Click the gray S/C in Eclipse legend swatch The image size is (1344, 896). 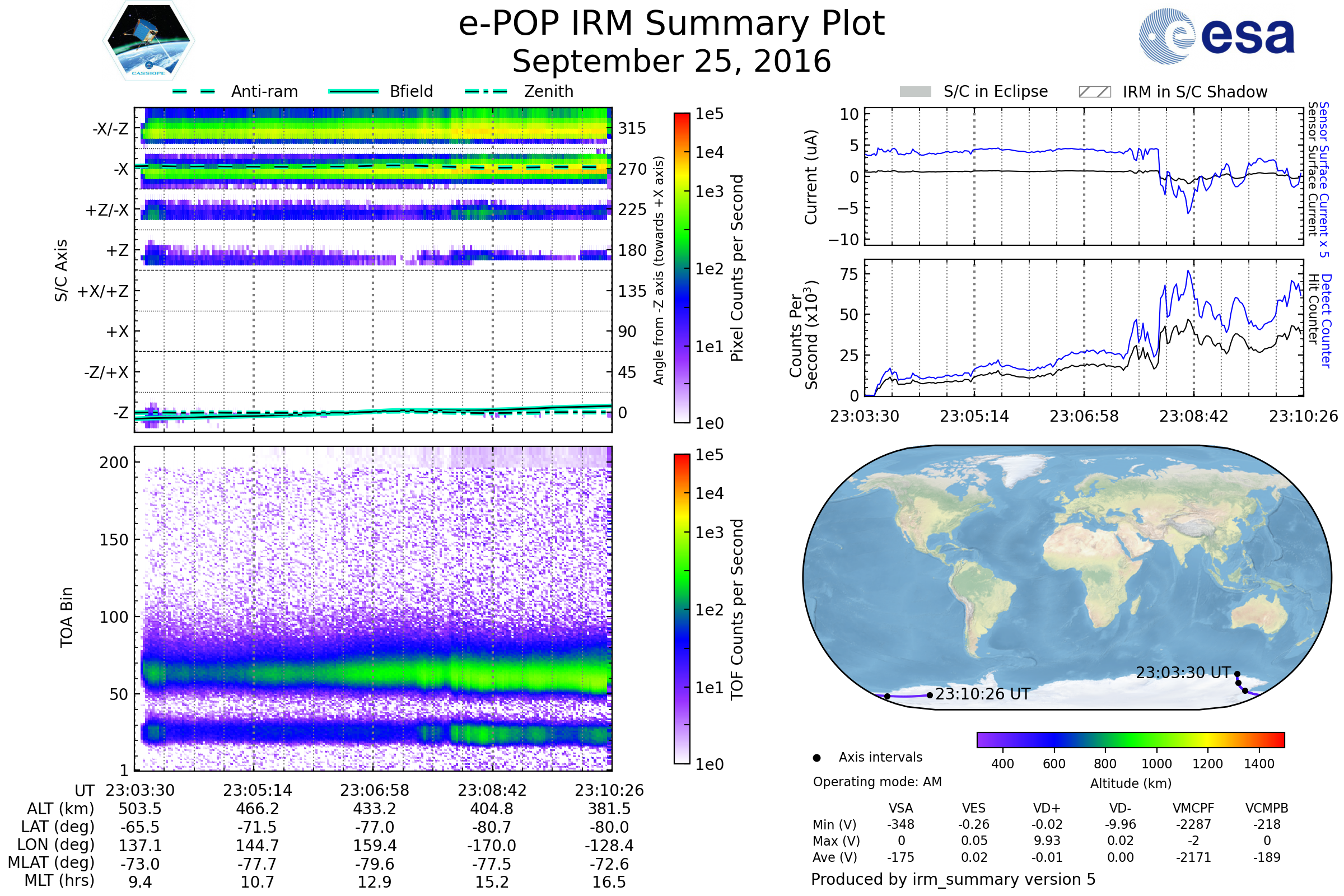(x=915, y=92)
